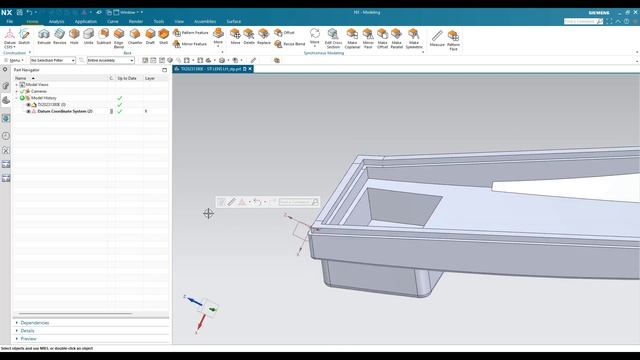
Task: Select the Replace Face tool
Action: click(x=264, y=36)
